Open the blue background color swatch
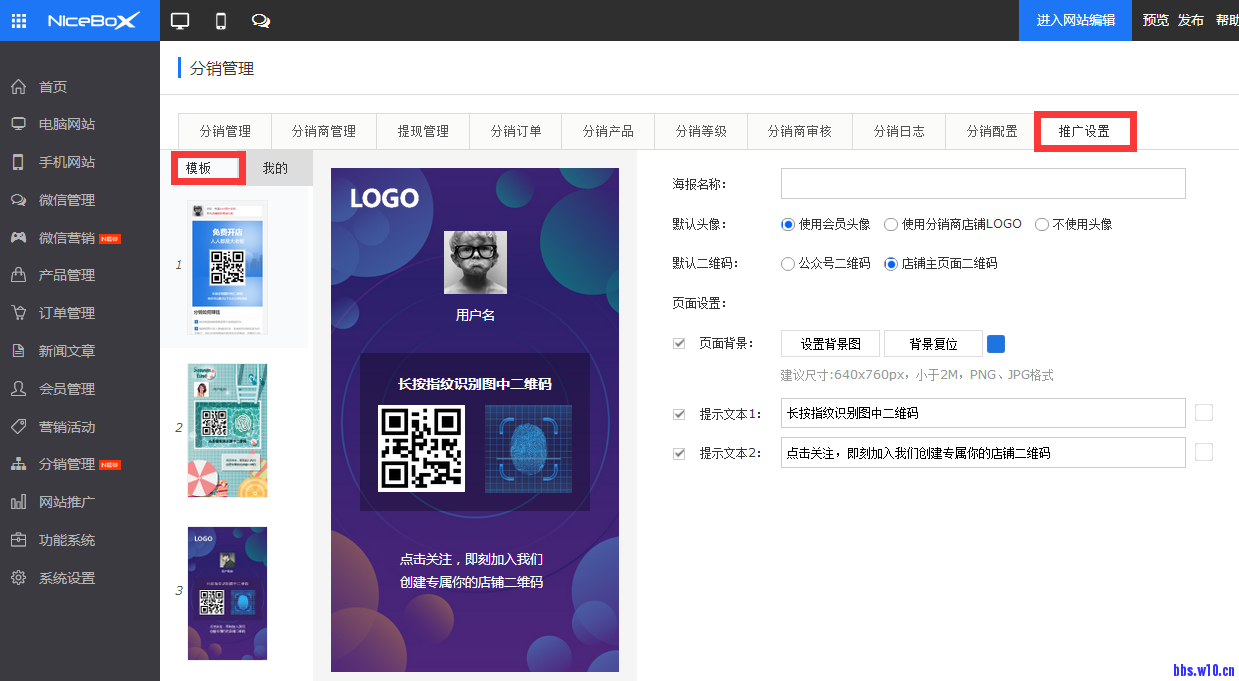Screen dimensions: 1239x681 click(x=996, y=344)
